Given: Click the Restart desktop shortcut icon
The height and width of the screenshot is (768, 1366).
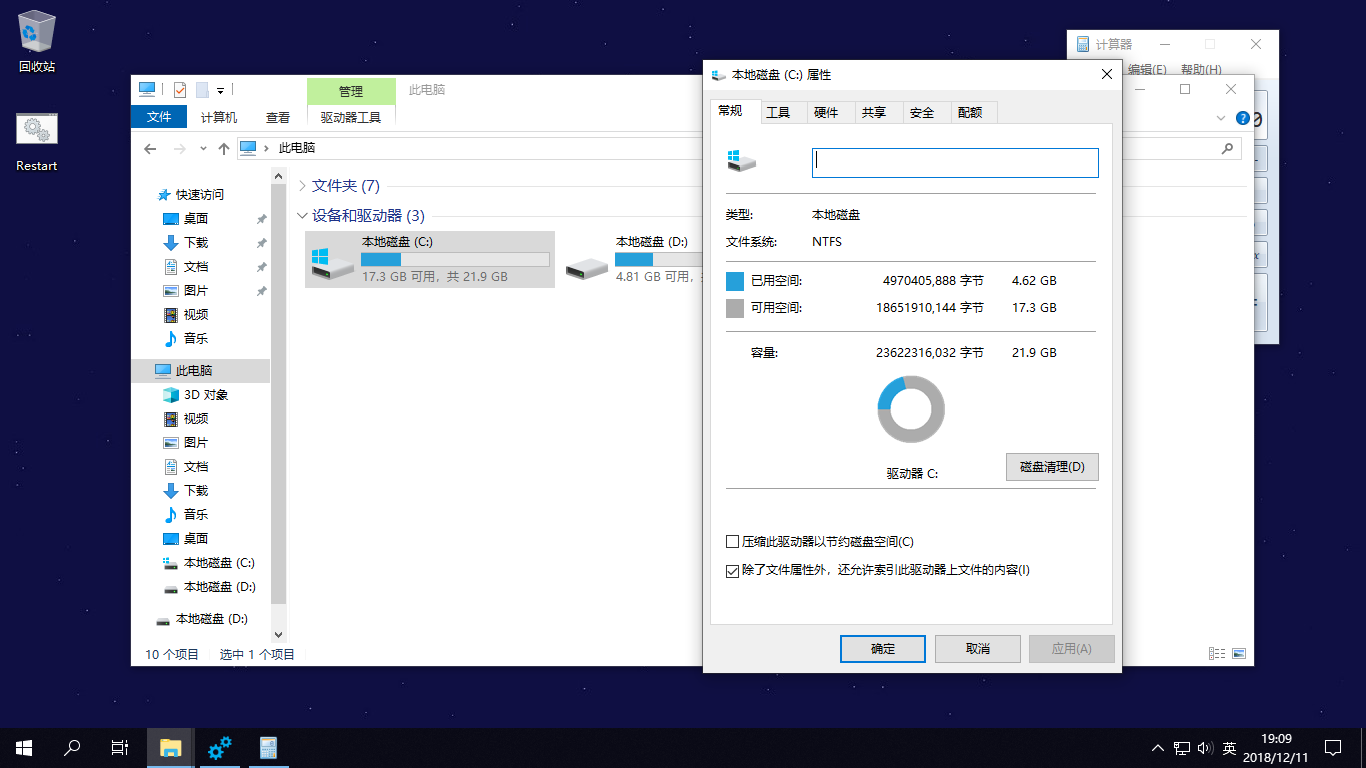Looking at the screenshot, I should point(37,130).
